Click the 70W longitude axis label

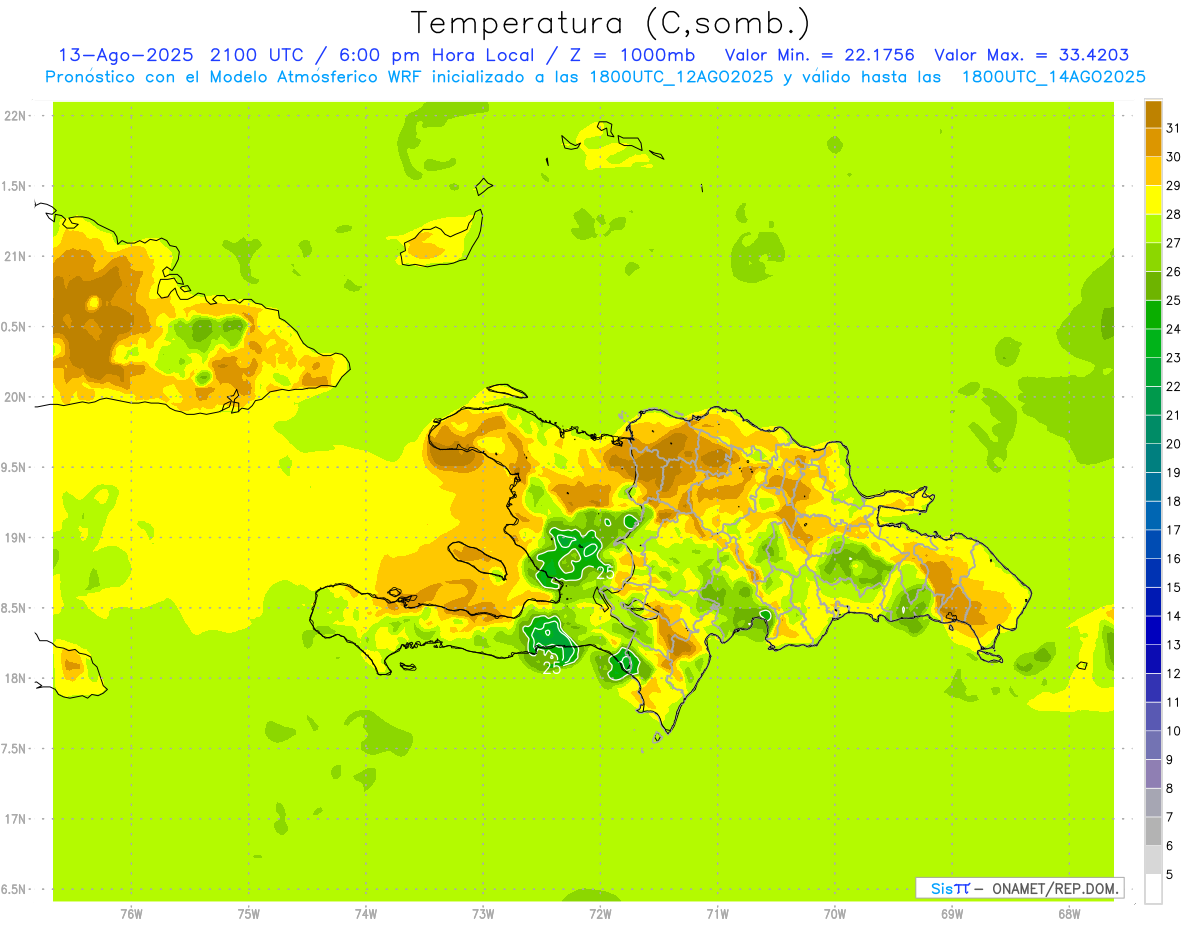(835, 913)
